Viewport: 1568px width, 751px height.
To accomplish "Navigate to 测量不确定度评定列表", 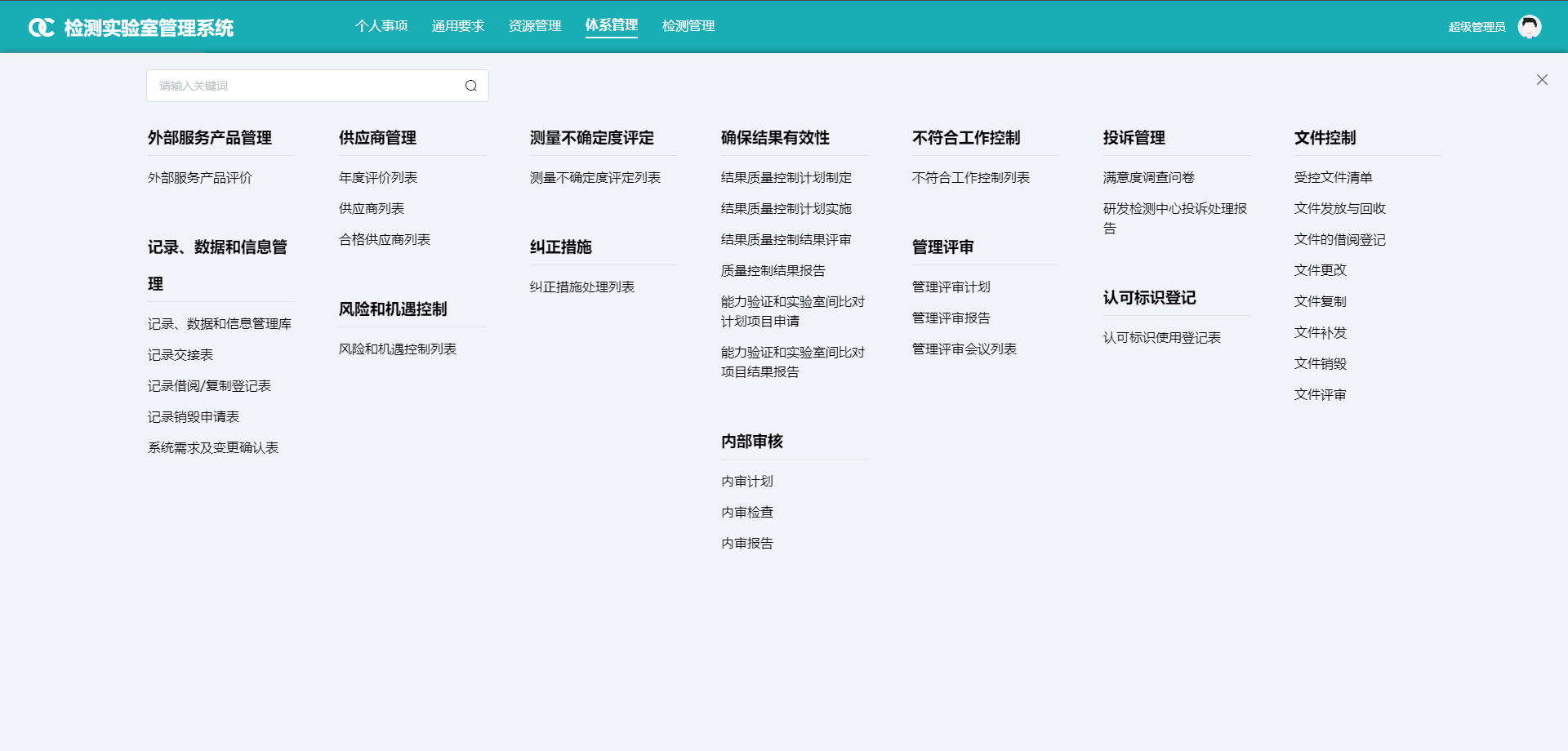I will click(x=595, y=178).
